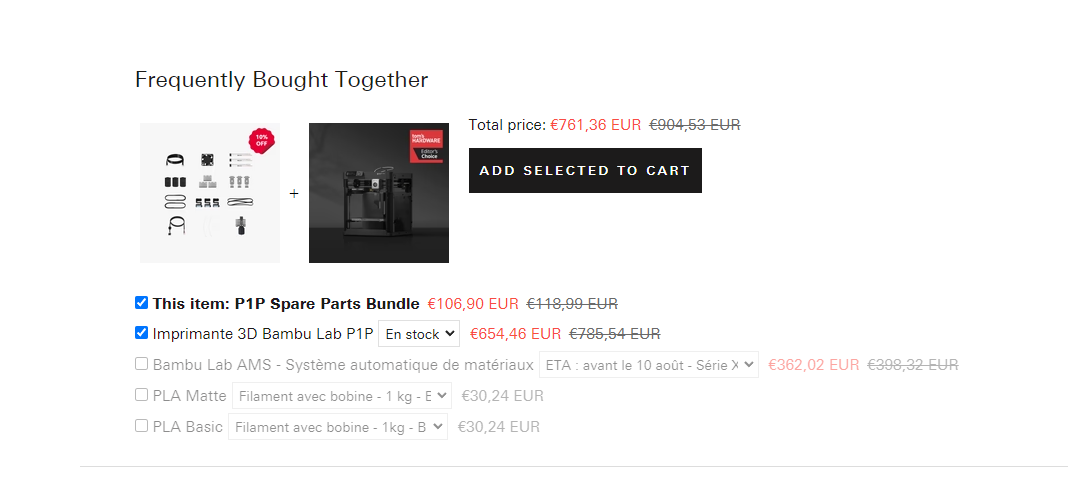The height and width of the screenshot is (488, 1068).
Task: Open the PLA Basic product link
Action: pos(187,427)
